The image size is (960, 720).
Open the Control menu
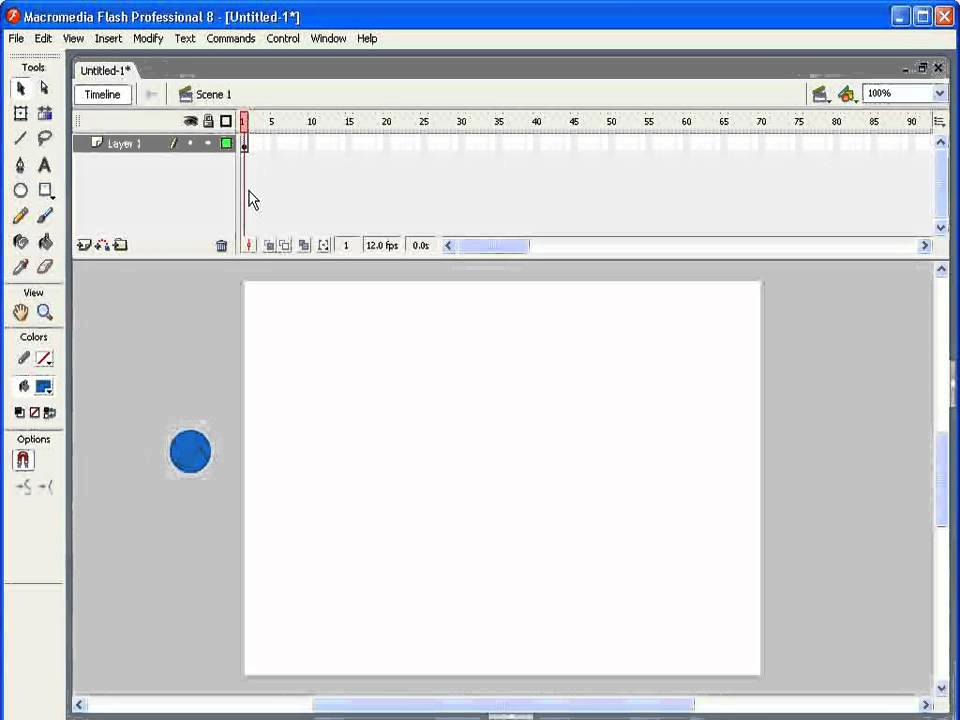point(283,39)
